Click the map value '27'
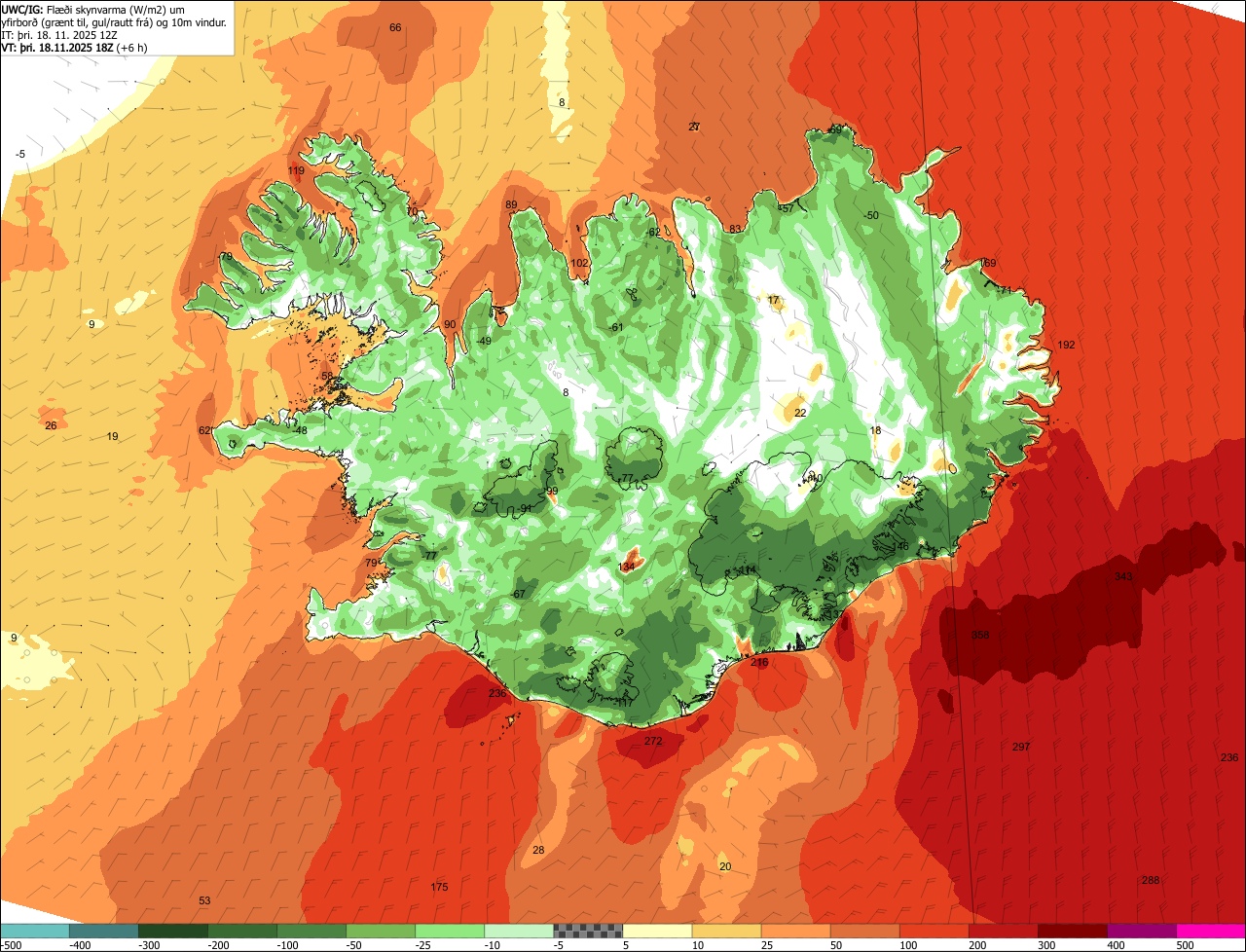The image size is (1246, 952). (694, 128)
